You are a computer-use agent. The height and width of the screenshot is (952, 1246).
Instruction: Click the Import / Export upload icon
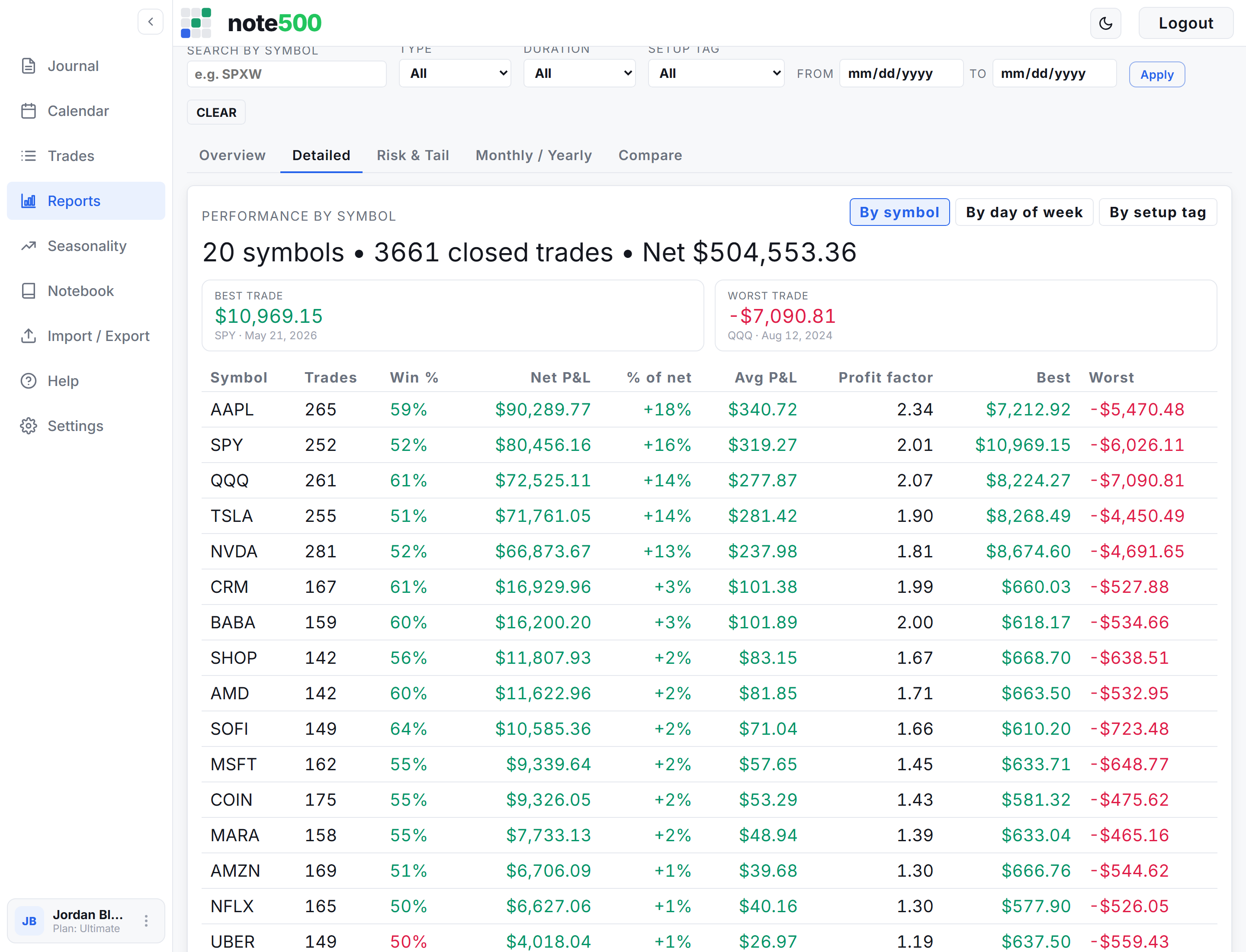28,335
